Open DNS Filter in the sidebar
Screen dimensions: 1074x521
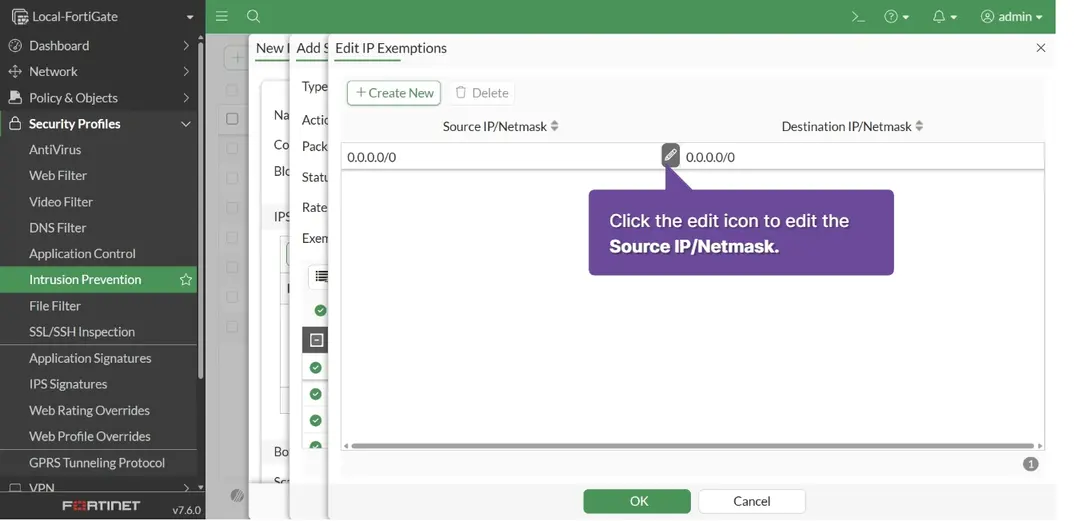58,227
